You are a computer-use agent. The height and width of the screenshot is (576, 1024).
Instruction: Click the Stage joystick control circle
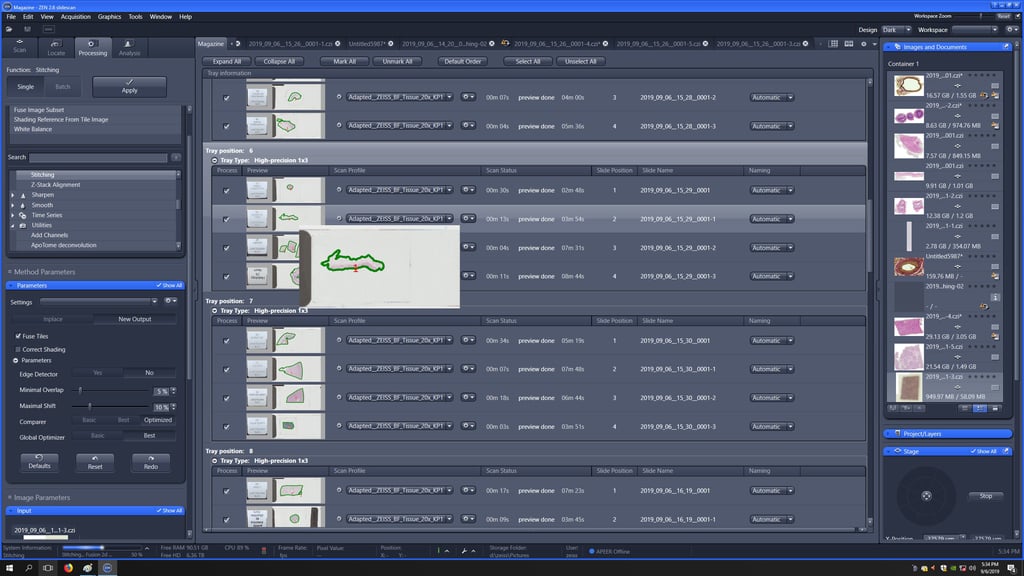[926, 496]
